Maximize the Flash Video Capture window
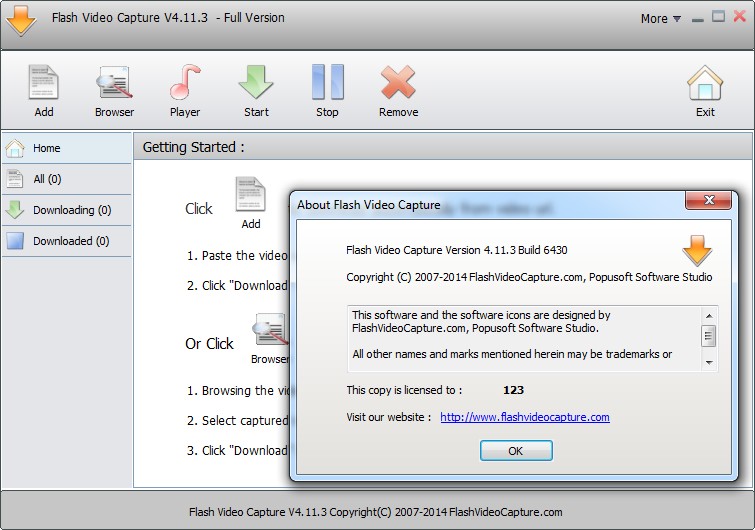The image size is (755, 530). pos(718,17)
